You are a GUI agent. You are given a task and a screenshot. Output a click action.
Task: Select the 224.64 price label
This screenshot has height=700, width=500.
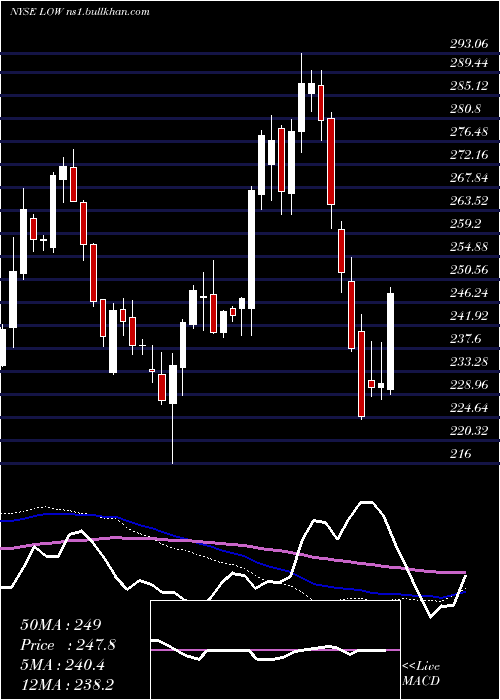pos(468,408)
